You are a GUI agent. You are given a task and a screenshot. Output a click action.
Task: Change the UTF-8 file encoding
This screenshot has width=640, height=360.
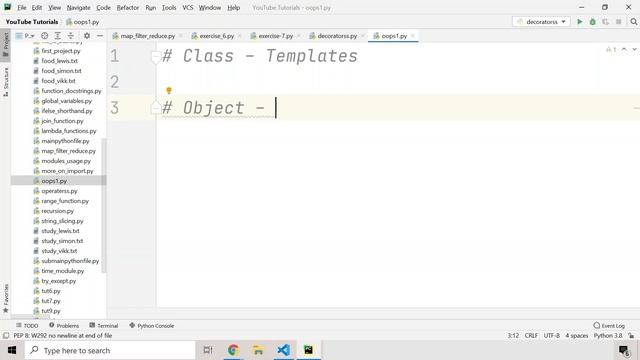[551, 336]
